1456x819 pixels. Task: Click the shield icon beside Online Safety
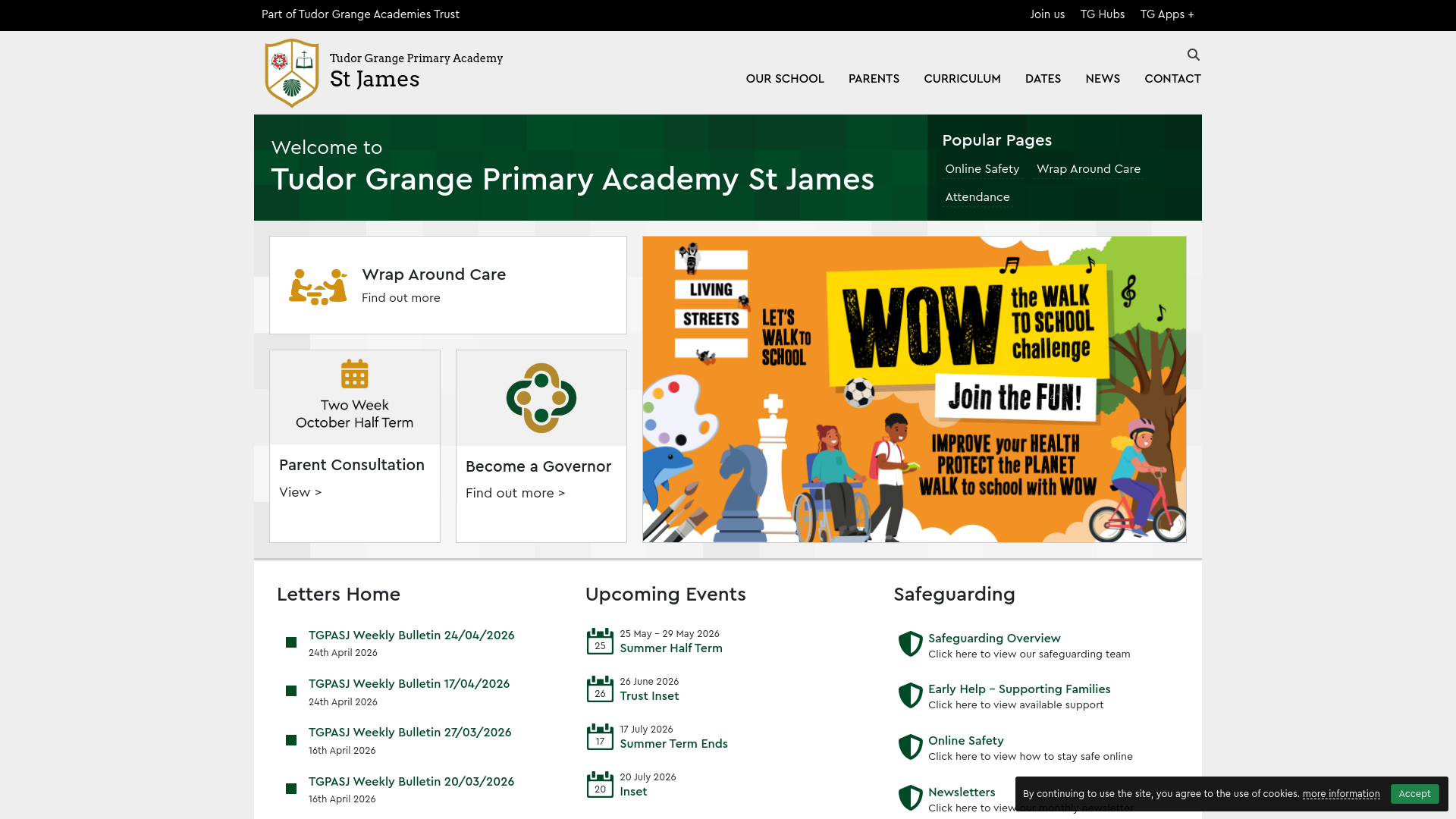[x=910, y=747]
